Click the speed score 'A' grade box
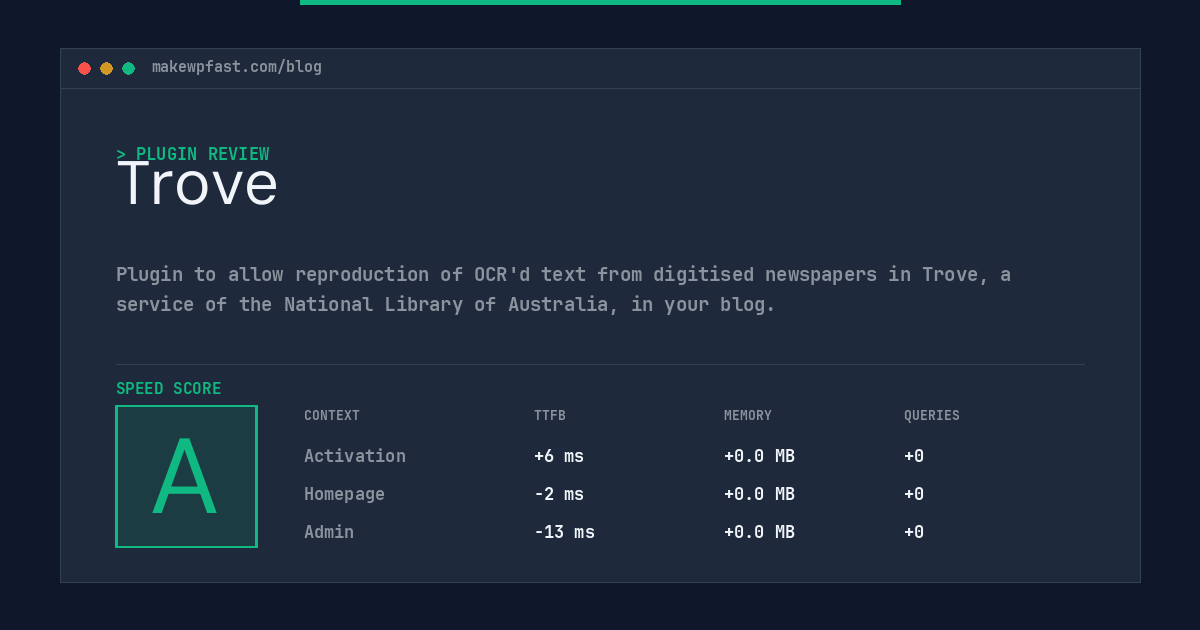 186,476
